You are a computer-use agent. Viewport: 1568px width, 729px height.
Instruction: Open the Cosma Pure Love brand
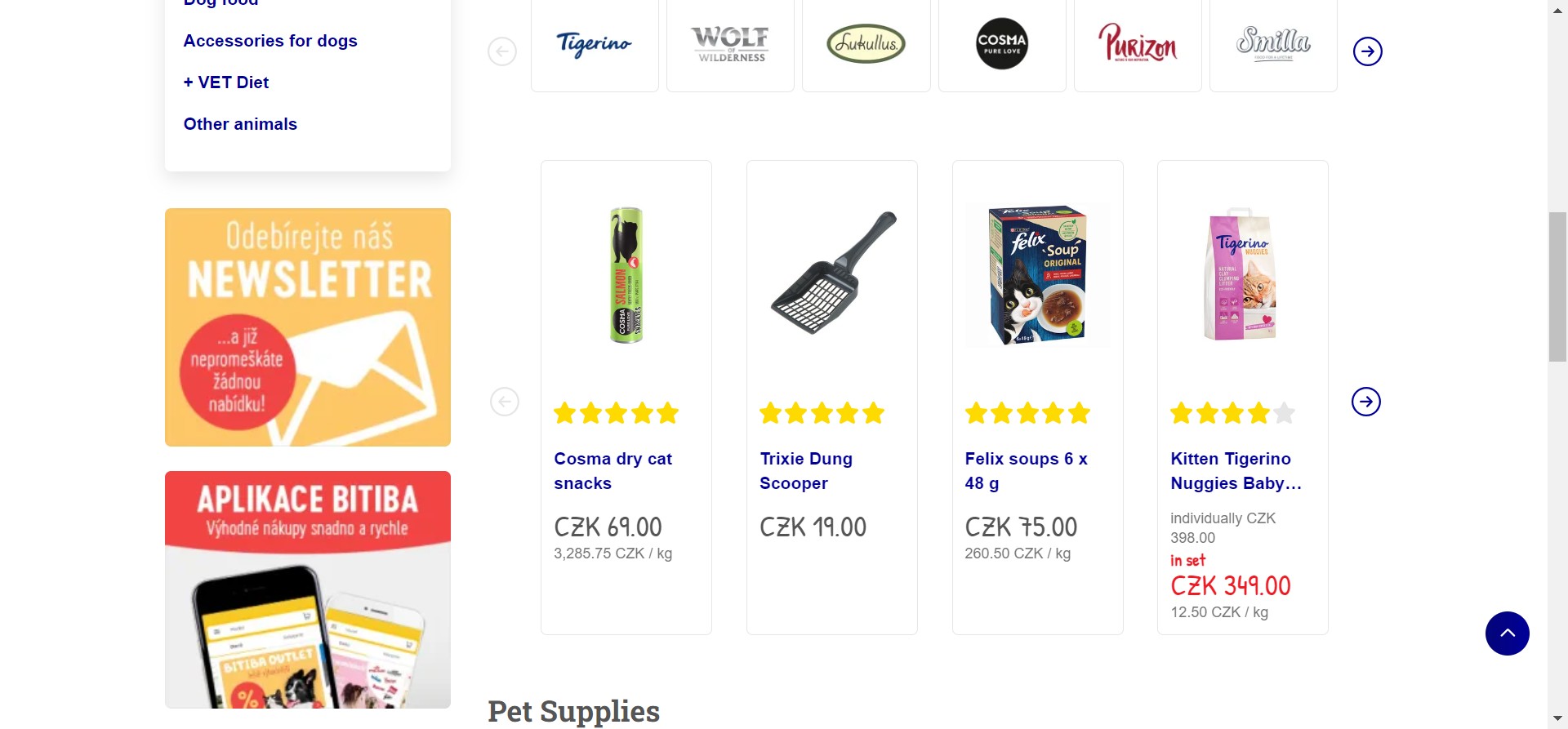(x=1002, y=44)
